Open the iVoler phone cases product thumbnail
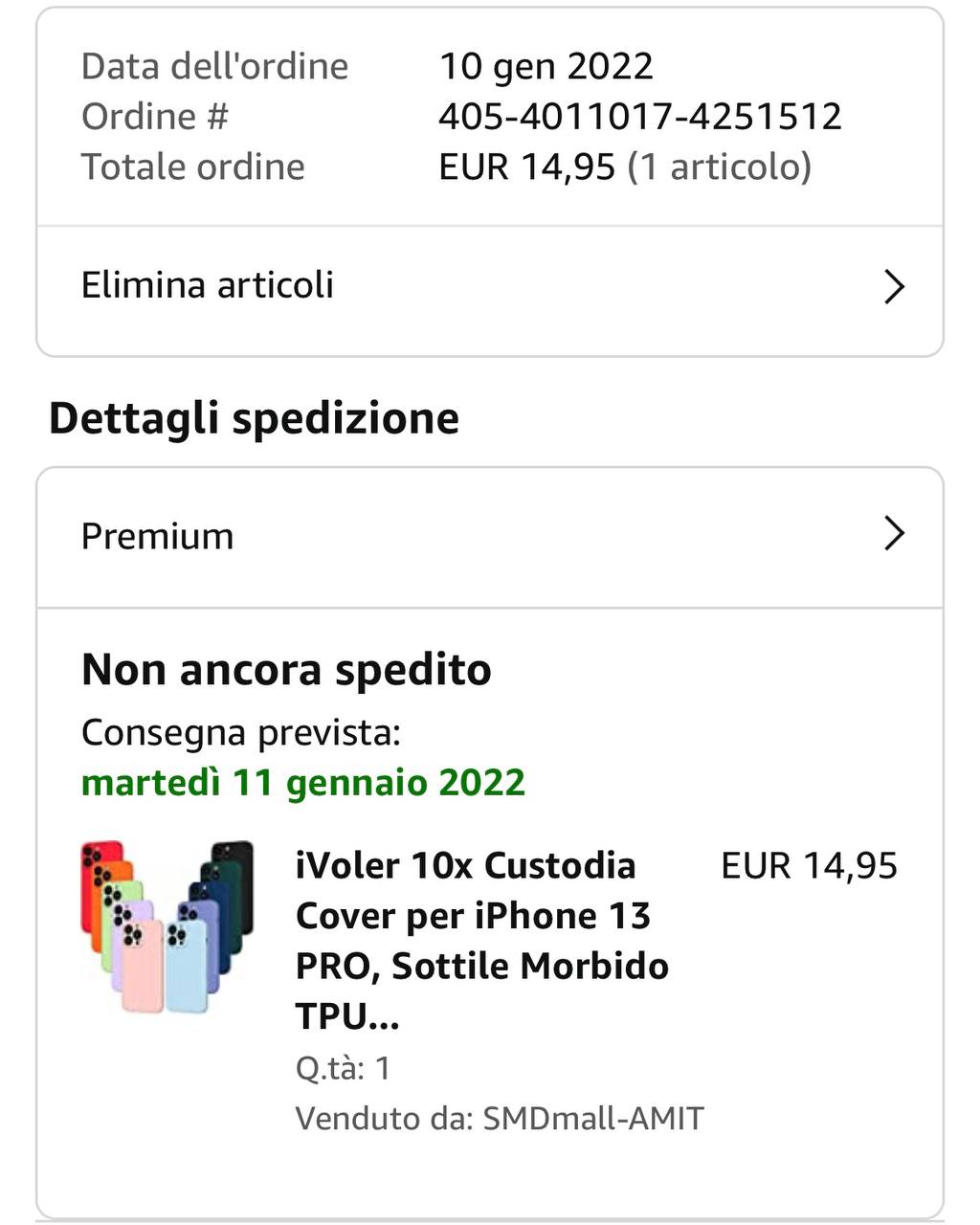Screen dimensions: 980x1225 click(x=167, y=925)
